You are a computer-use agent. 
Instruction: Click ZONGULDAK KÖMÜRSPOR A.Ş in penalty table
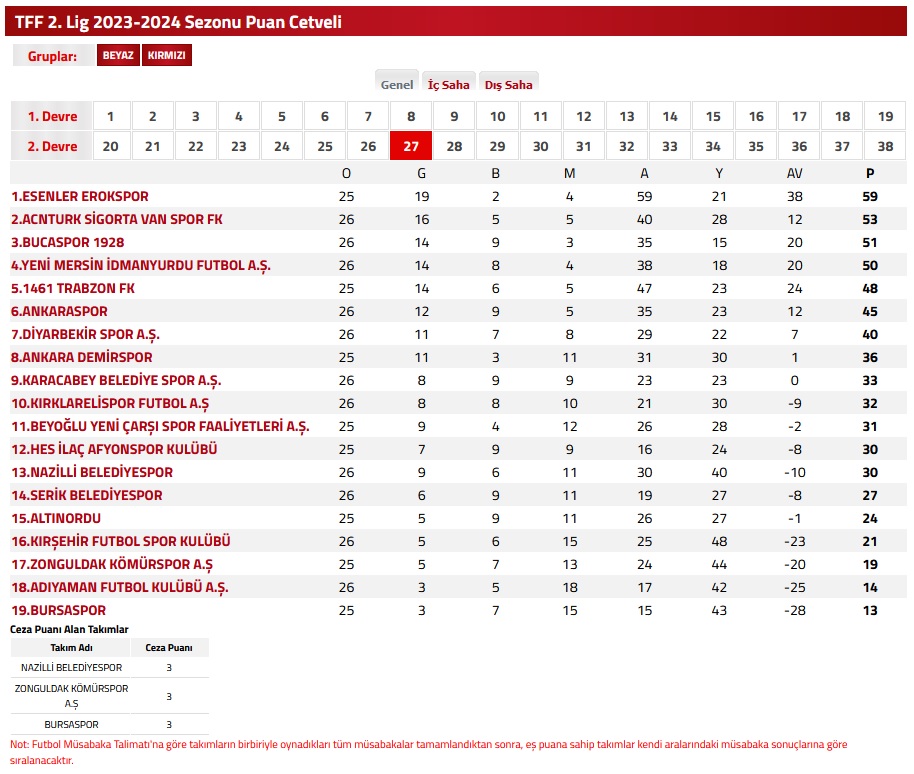(72, 696)
